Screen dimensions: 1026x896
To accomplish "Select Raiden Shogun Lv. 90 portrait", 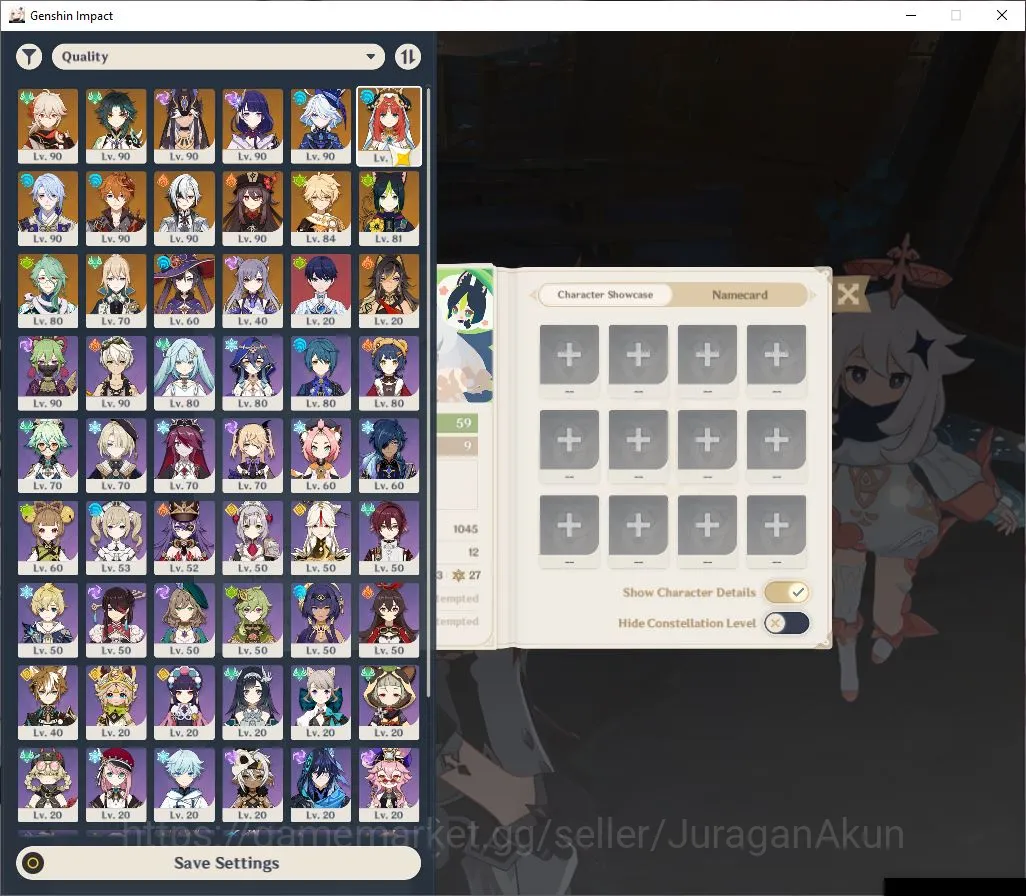I will (x=253, y=126).
